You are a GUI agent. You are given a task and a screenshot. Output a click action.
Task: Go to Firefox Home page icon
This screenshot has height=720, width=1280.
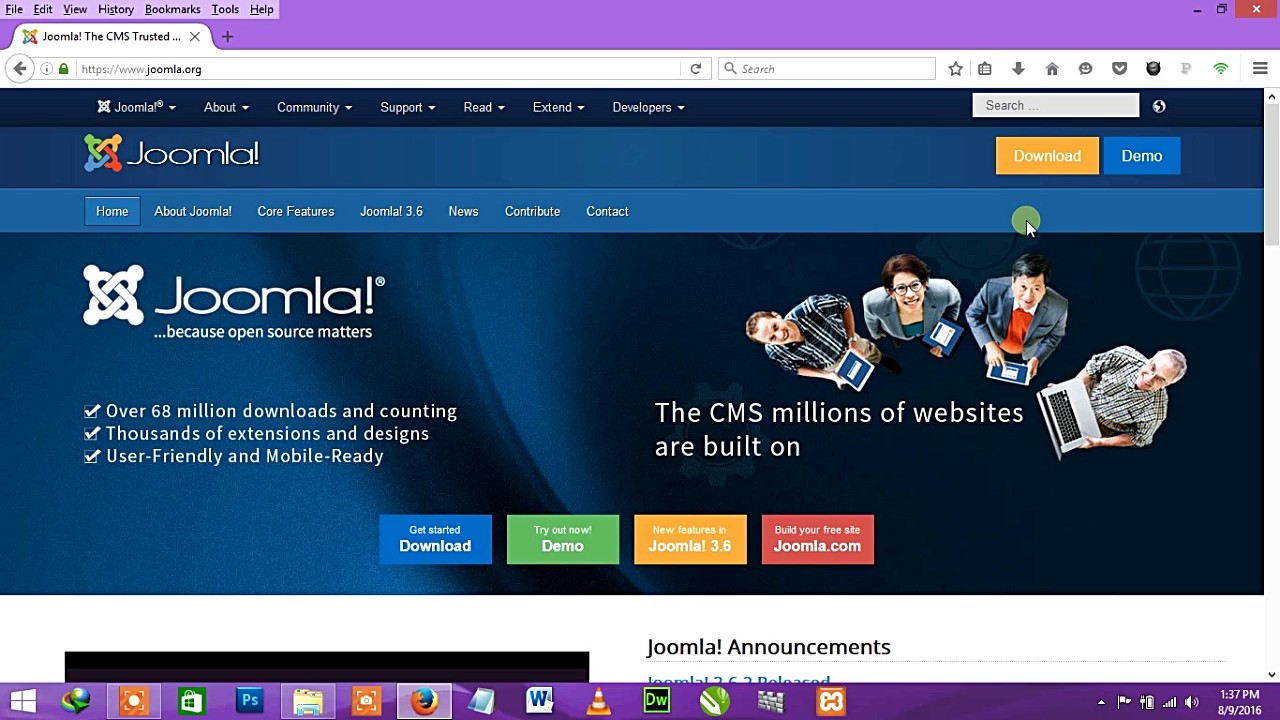[1052, 69]
